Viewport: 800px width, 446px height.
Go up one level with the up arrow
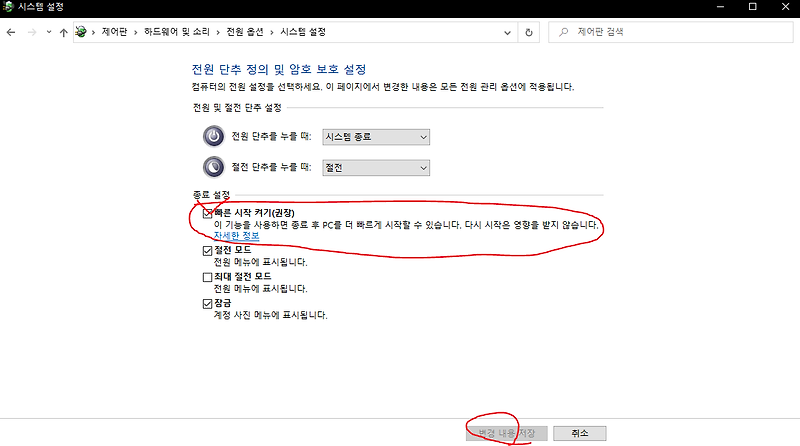click(x=63, y=32)
